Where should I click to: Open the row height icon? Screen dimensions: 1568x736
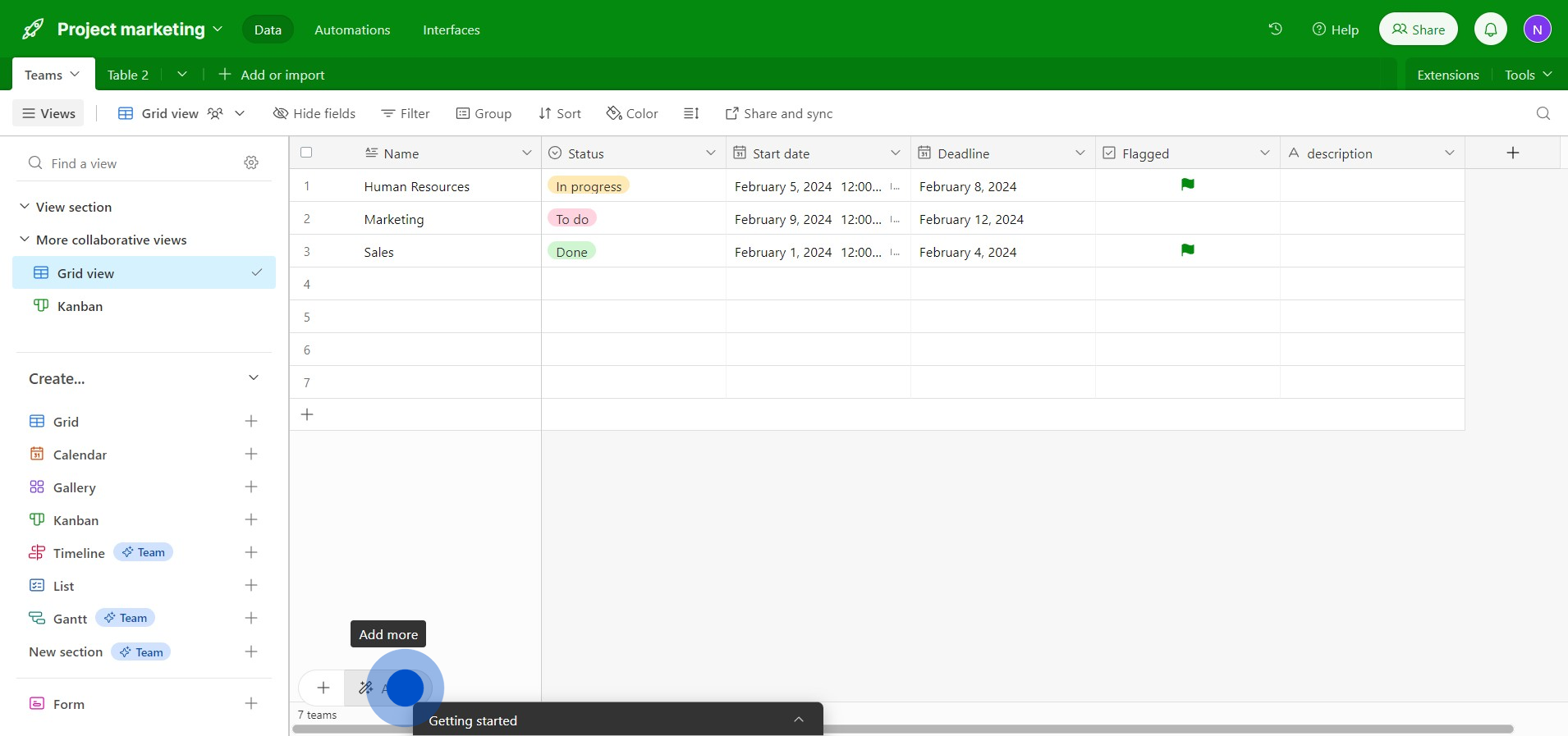click(x=691, y=113)
